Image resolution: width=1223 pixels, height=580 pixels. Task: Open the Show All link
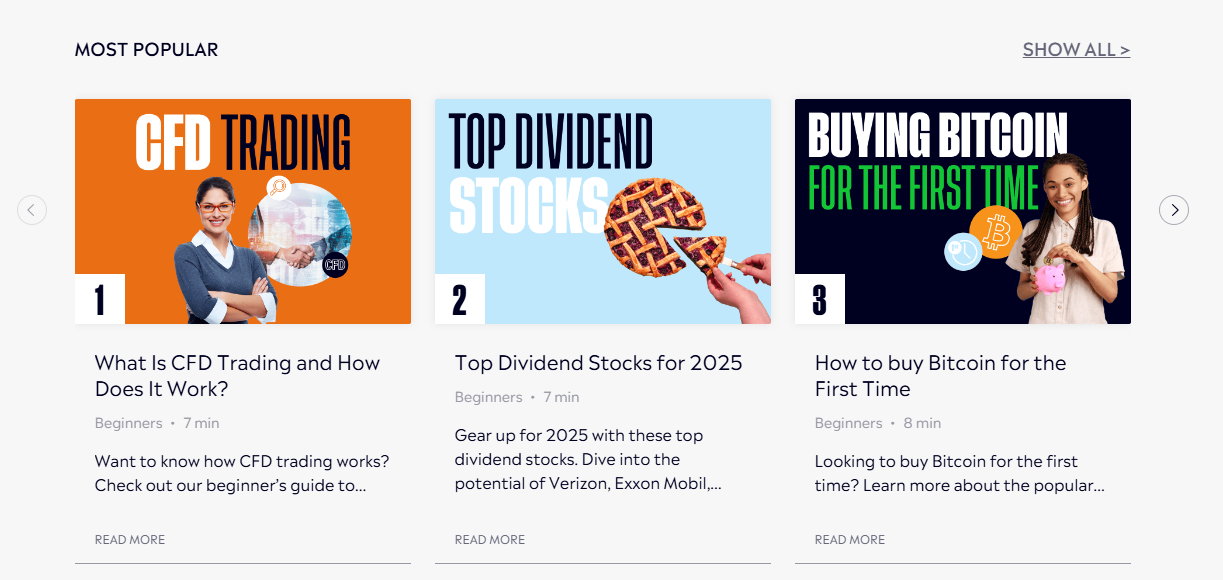click(1076, 50)
